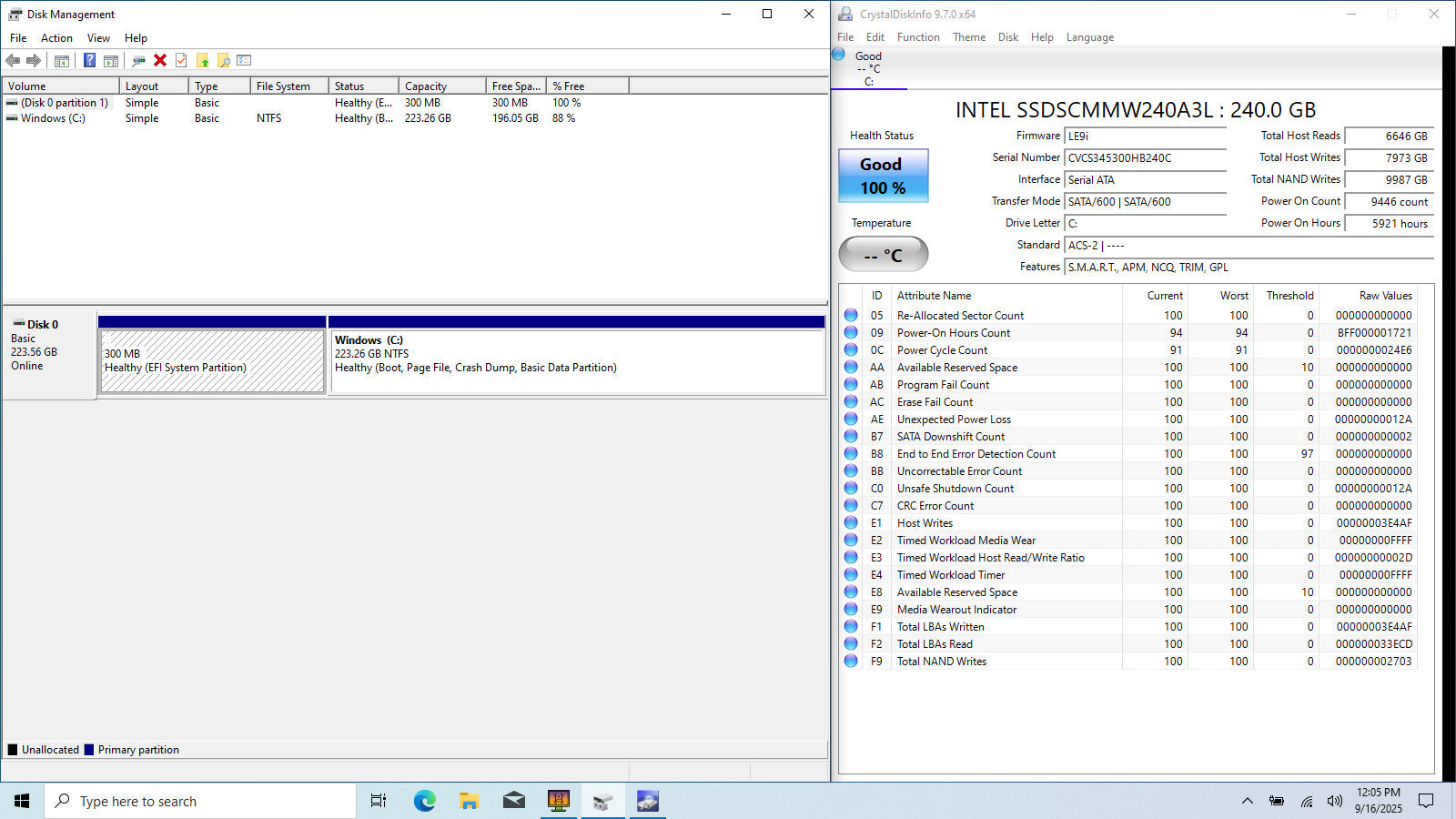Click the blue Help question mark toolbar icon
The image size is (1456, 819).
point(89,60)
